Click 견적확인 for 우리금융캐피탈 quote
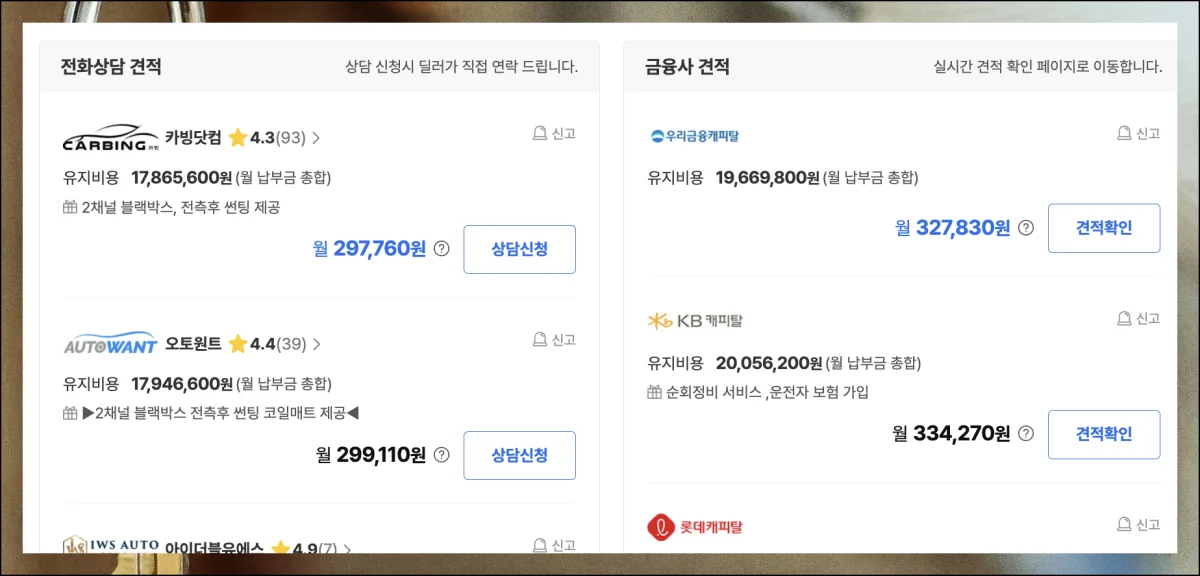The width and height of the screenshot is (1200, 576). click(1104, 228)
